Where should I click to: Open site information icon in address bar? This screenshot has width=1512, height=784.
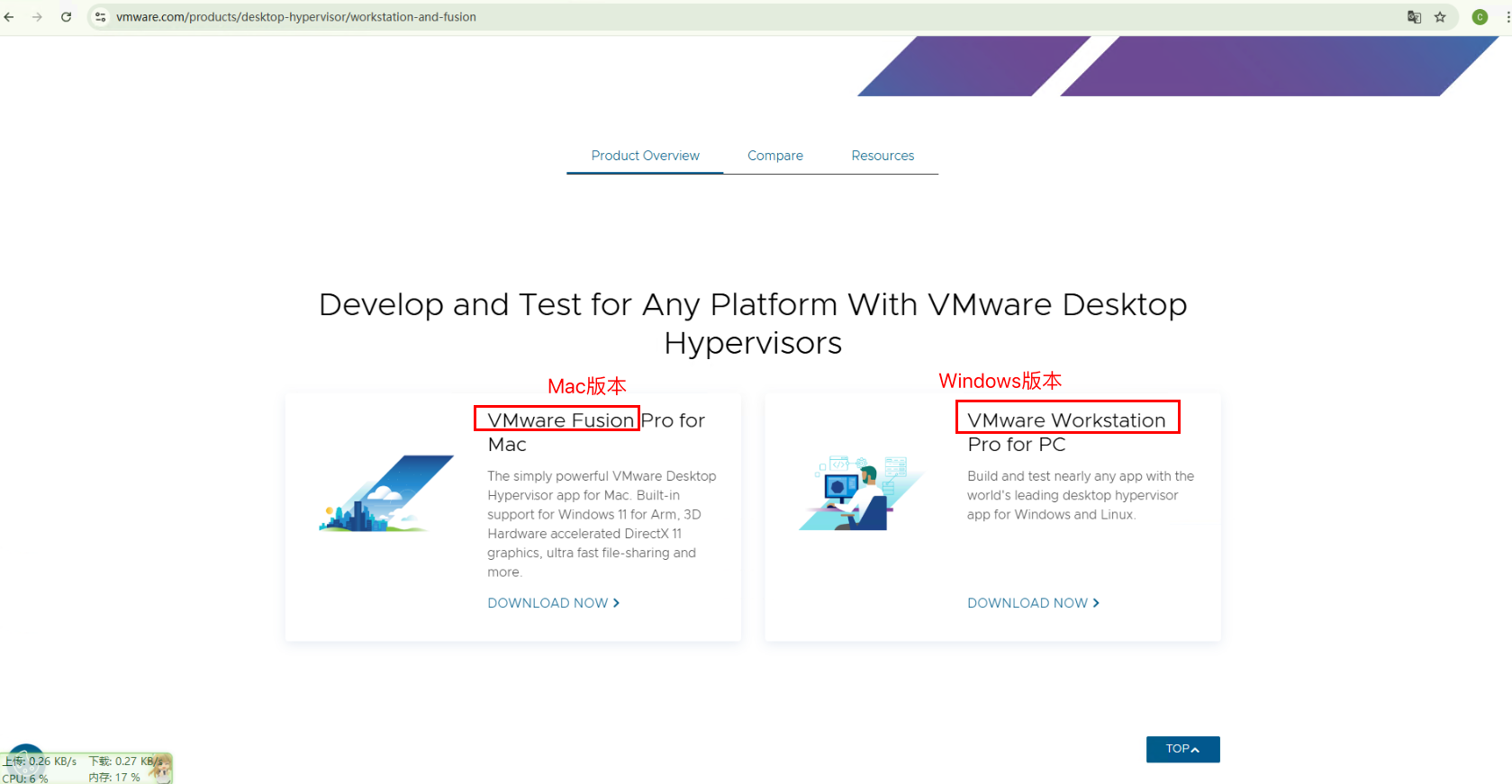pos(100,17)
